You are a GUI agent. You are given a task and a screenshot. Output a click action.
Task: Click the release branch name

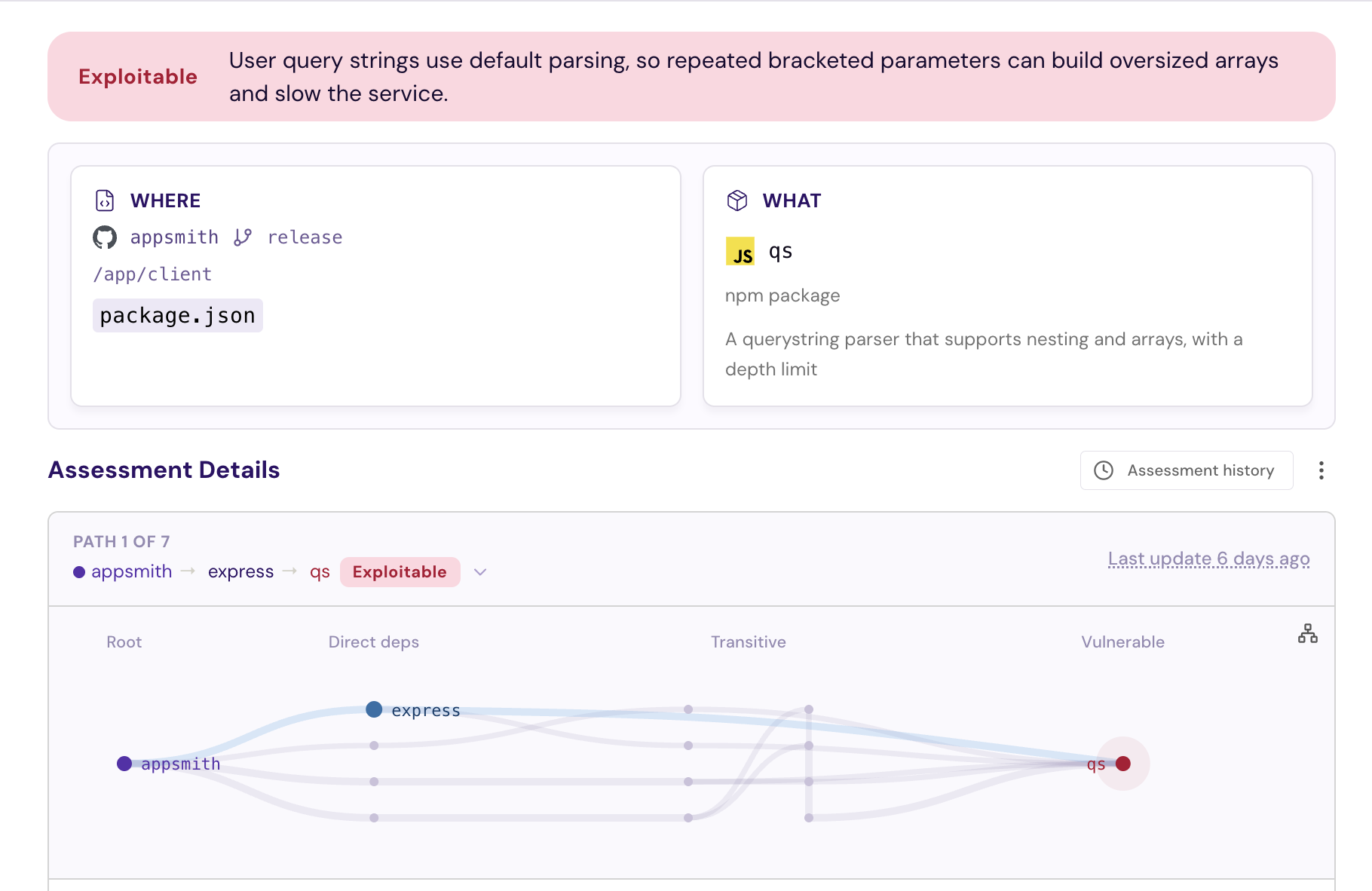point(305,237)
